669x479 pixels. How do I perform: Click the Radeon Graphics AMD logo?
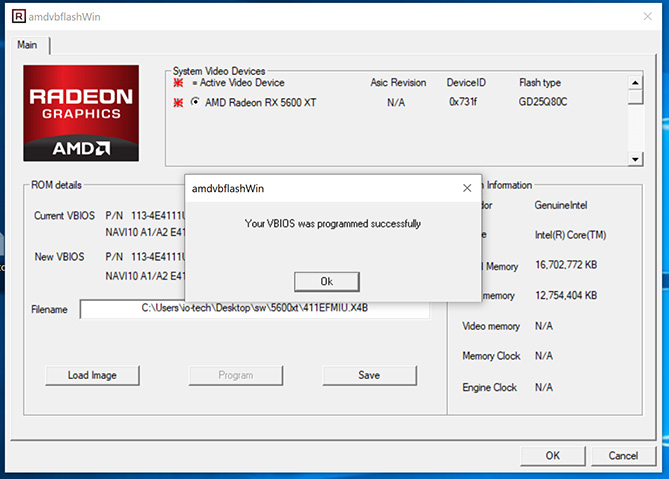coord(81,113)
